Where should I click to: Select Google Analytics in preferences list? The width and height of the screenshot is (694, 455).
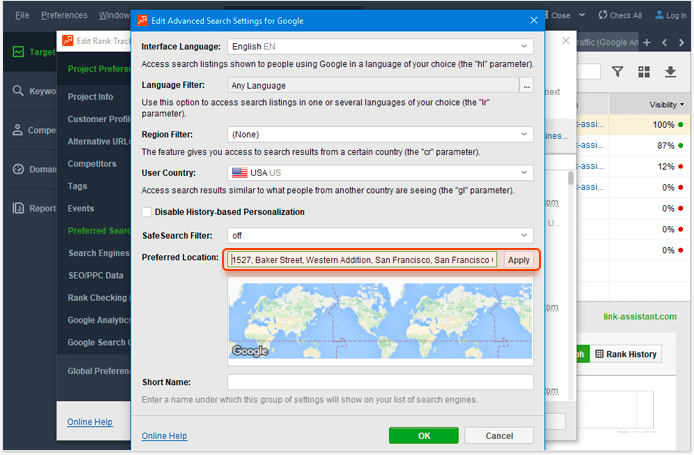click(x=99, y=320)
